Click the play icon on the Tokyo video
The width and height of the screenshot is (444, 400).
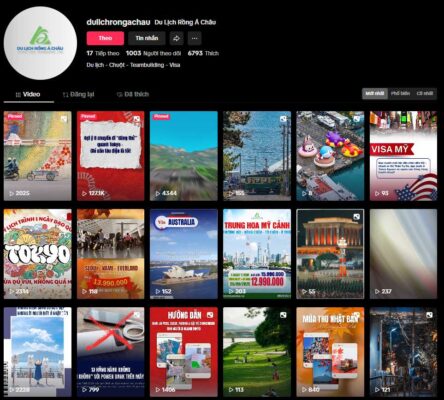(12, 291)
